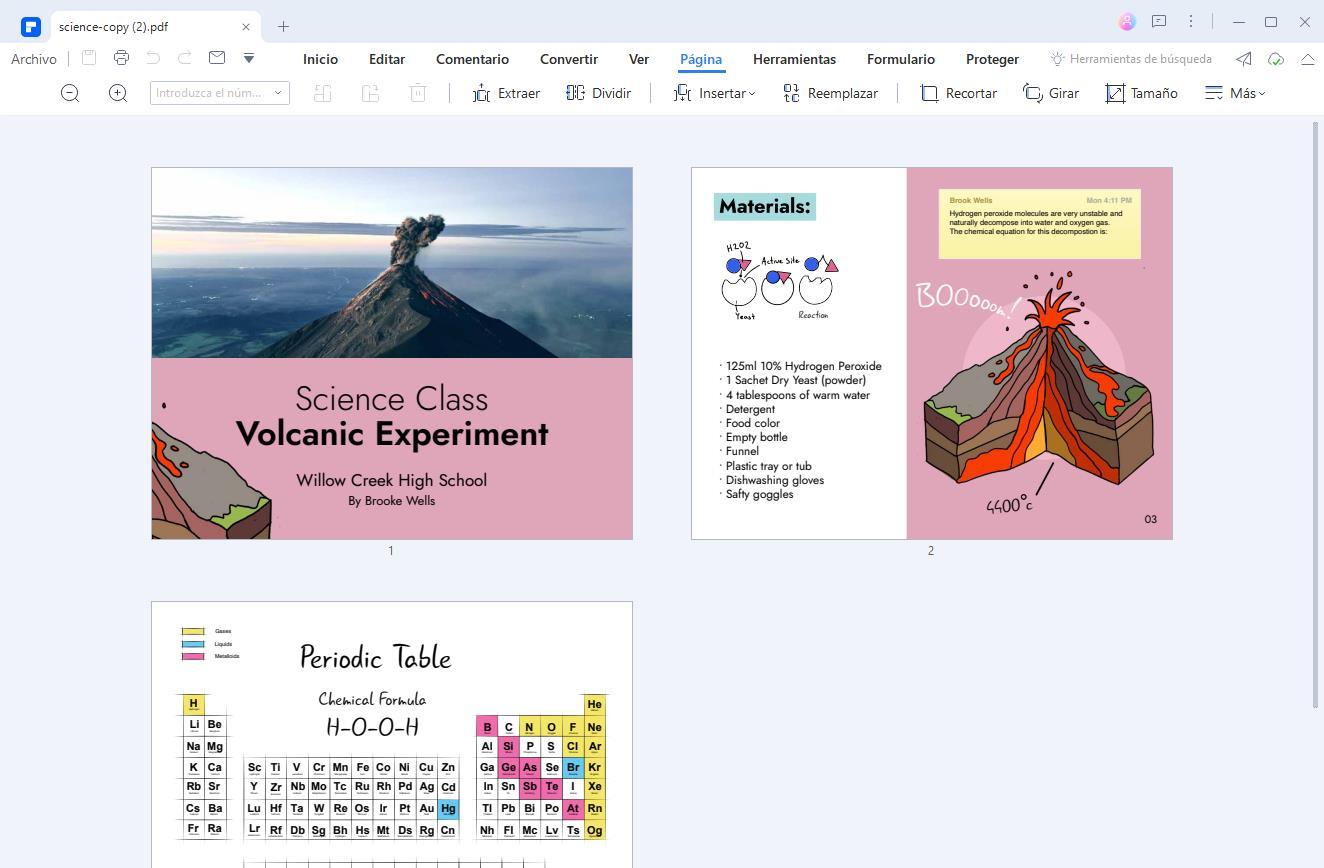Click the zoom in magnifier icon
This screenshot has width=1324, height=868.
(x=118, y=93)
